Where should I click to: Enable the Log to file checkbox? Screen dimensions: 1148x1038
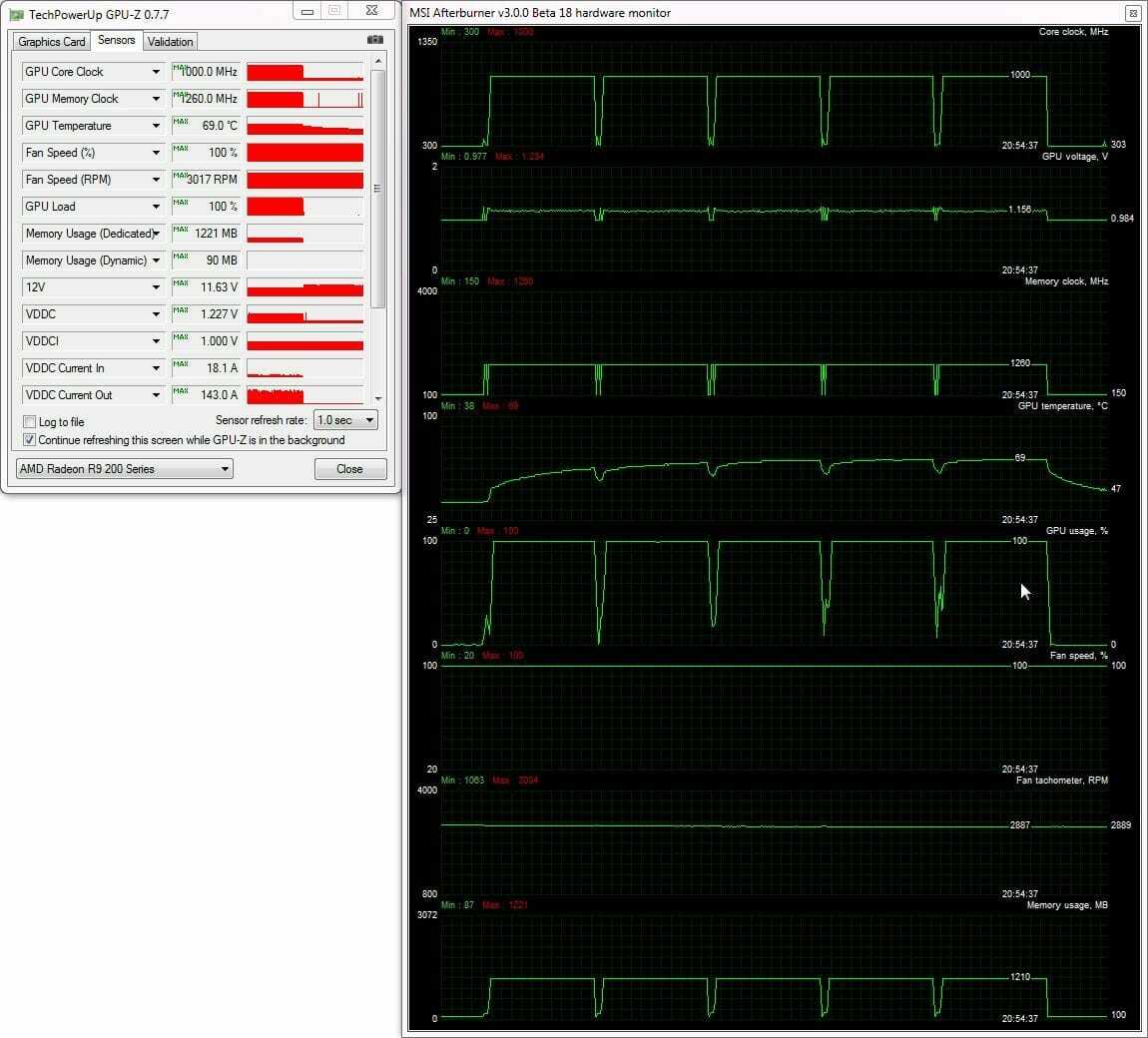(x=29, y=422)
